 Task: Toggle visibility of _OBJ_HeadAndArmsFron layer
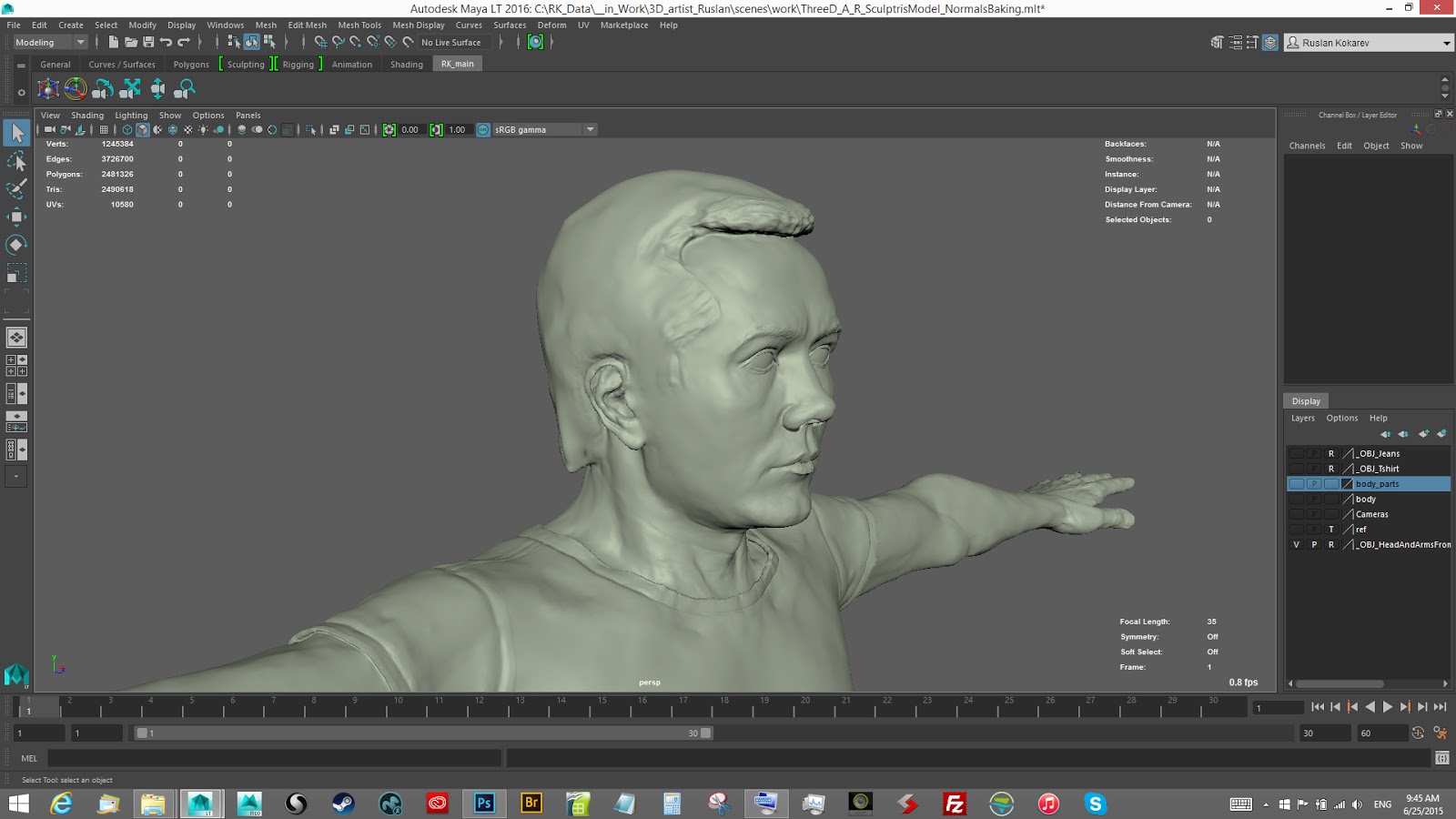1296,544
